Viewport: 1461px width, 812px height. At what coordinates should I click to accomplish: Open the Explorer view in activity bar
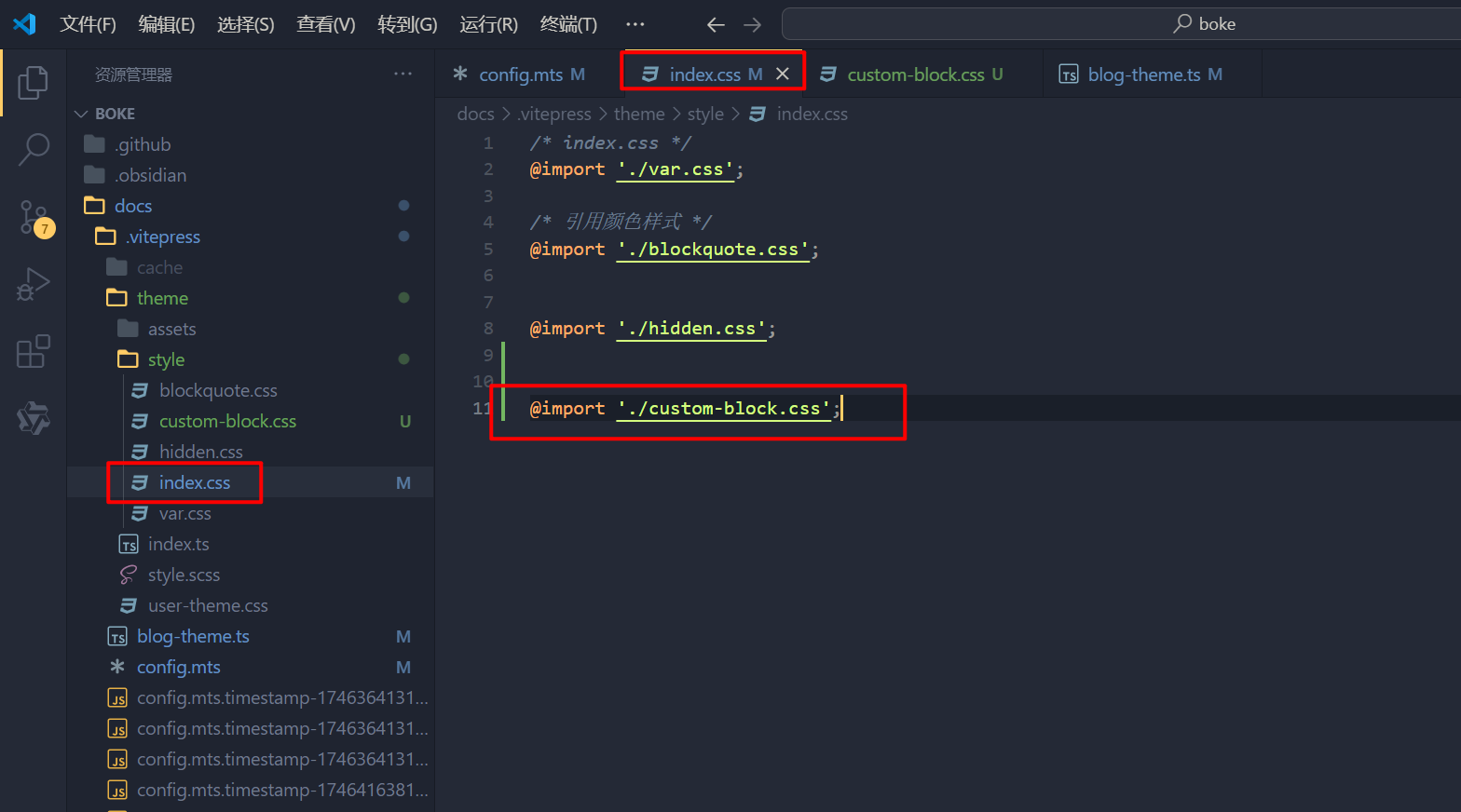[x=34, y=83]
